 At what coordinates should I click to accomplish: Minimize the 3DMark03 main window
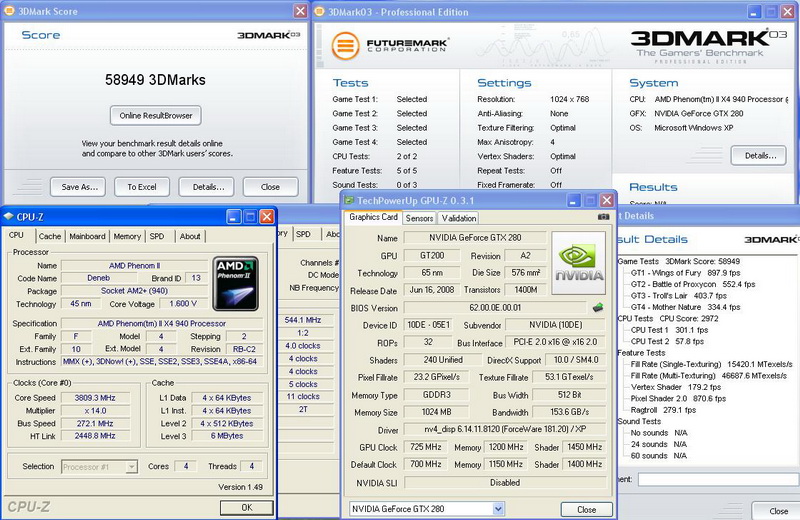click(755, 12)
